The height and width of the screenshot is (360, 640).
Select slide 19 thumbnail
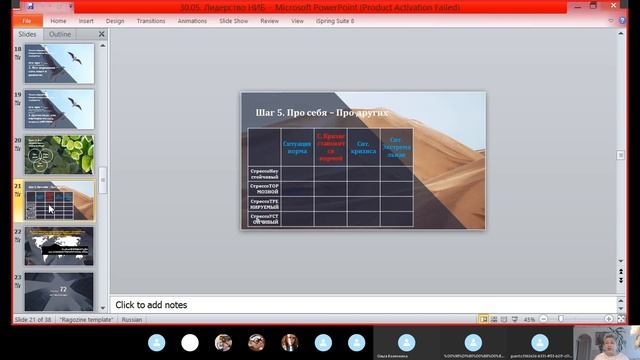[59, 109]
